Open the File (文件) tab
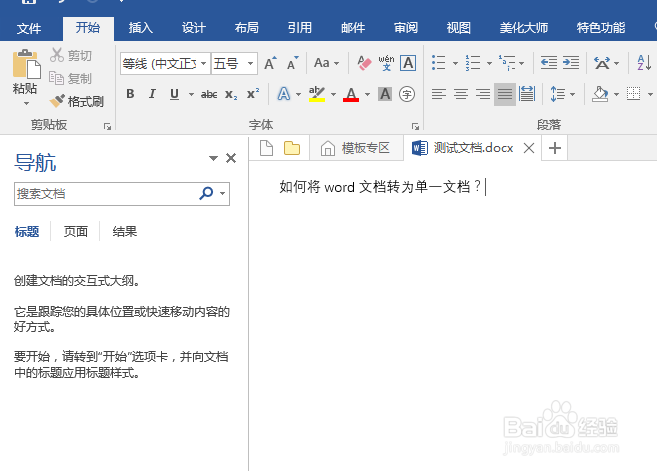This screenshot has width=657, height=471. click(29, 28)
